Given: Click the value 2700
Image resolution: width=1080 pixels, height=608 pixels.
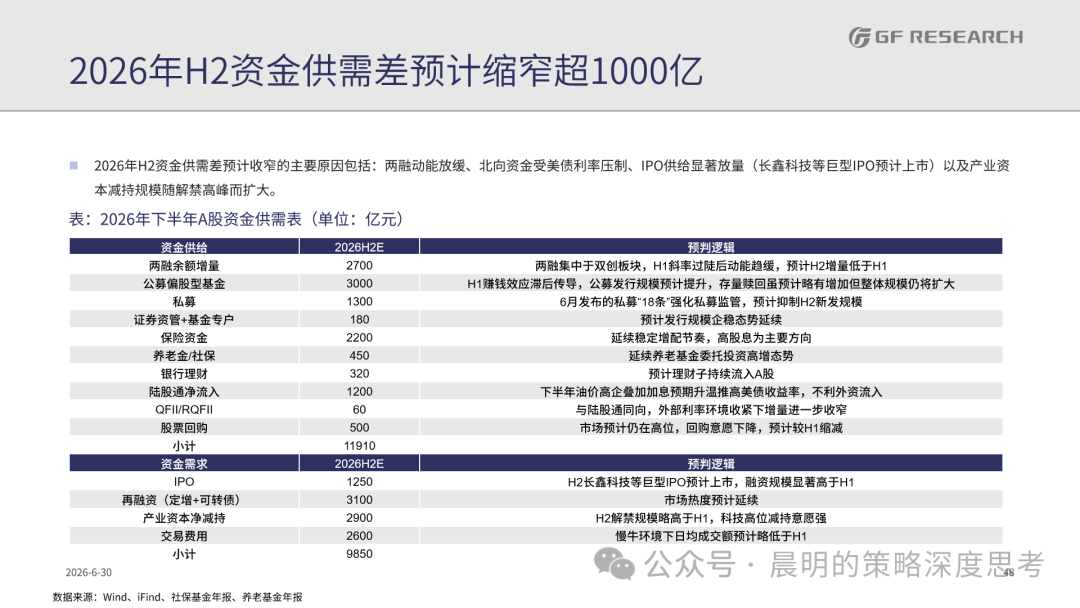Looking at the screenshot, I should pos(359,266).
